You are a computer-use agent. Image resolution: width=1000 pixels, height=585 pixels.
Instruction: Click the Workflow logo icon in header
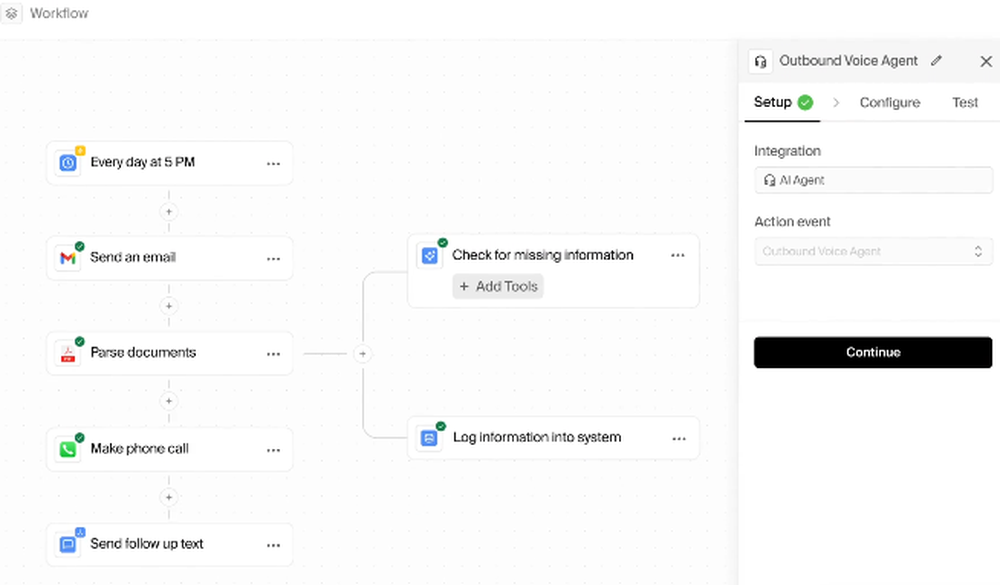coord(12,14)
